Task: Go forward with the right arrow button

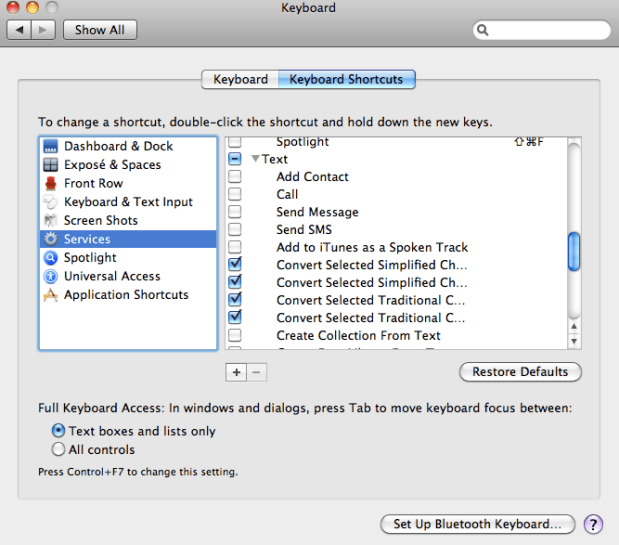Action: coord(43,30)
